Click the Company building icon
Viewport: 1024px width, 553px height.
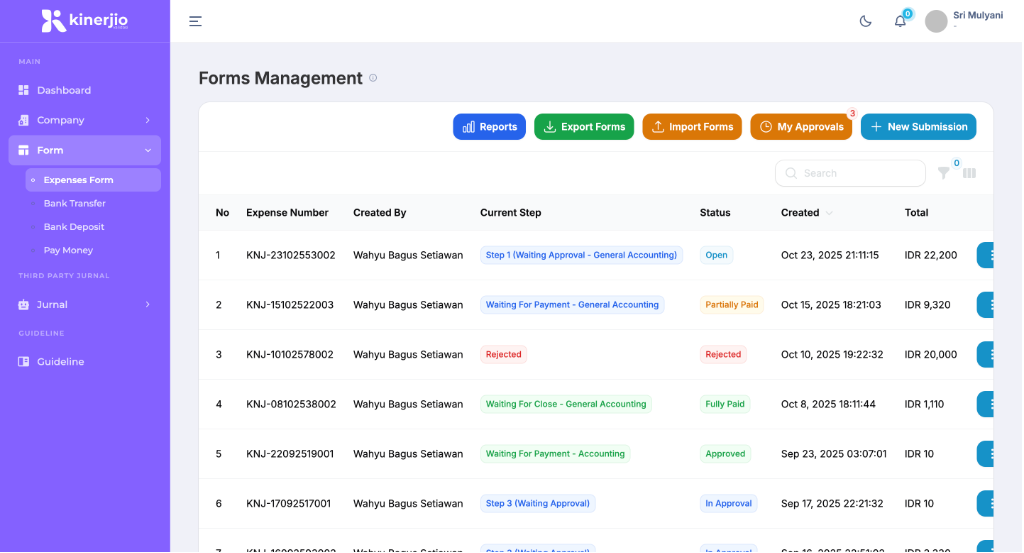24,120
